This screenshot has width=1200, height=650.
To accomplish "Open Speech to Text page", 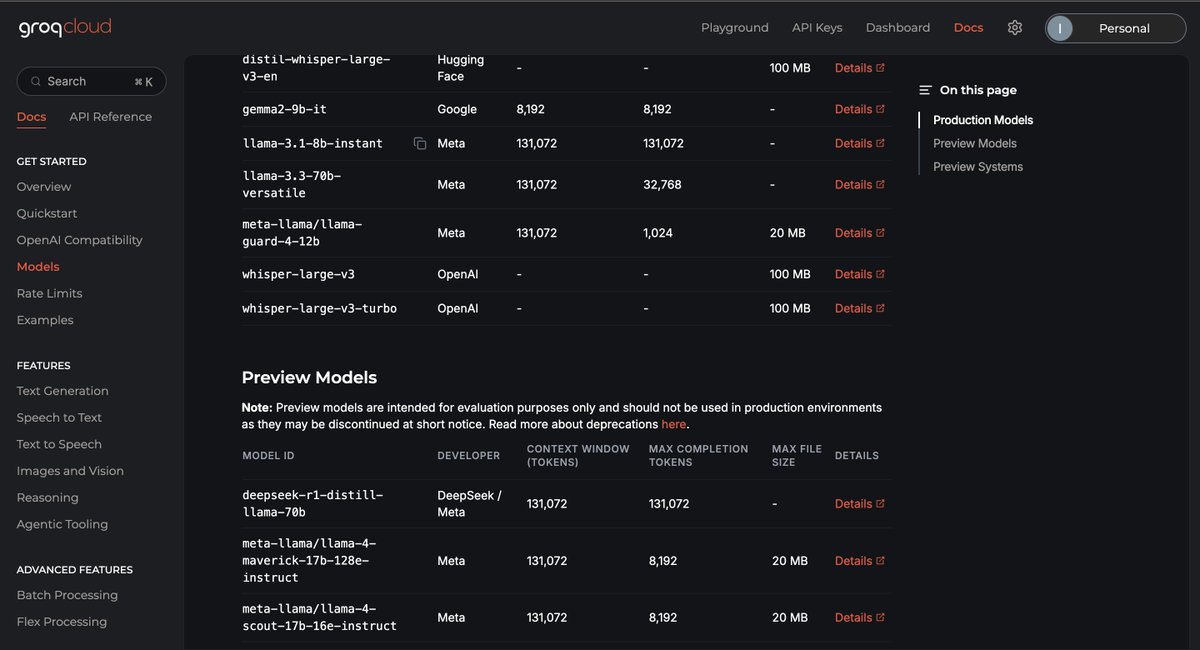I will tap(60, 418).
